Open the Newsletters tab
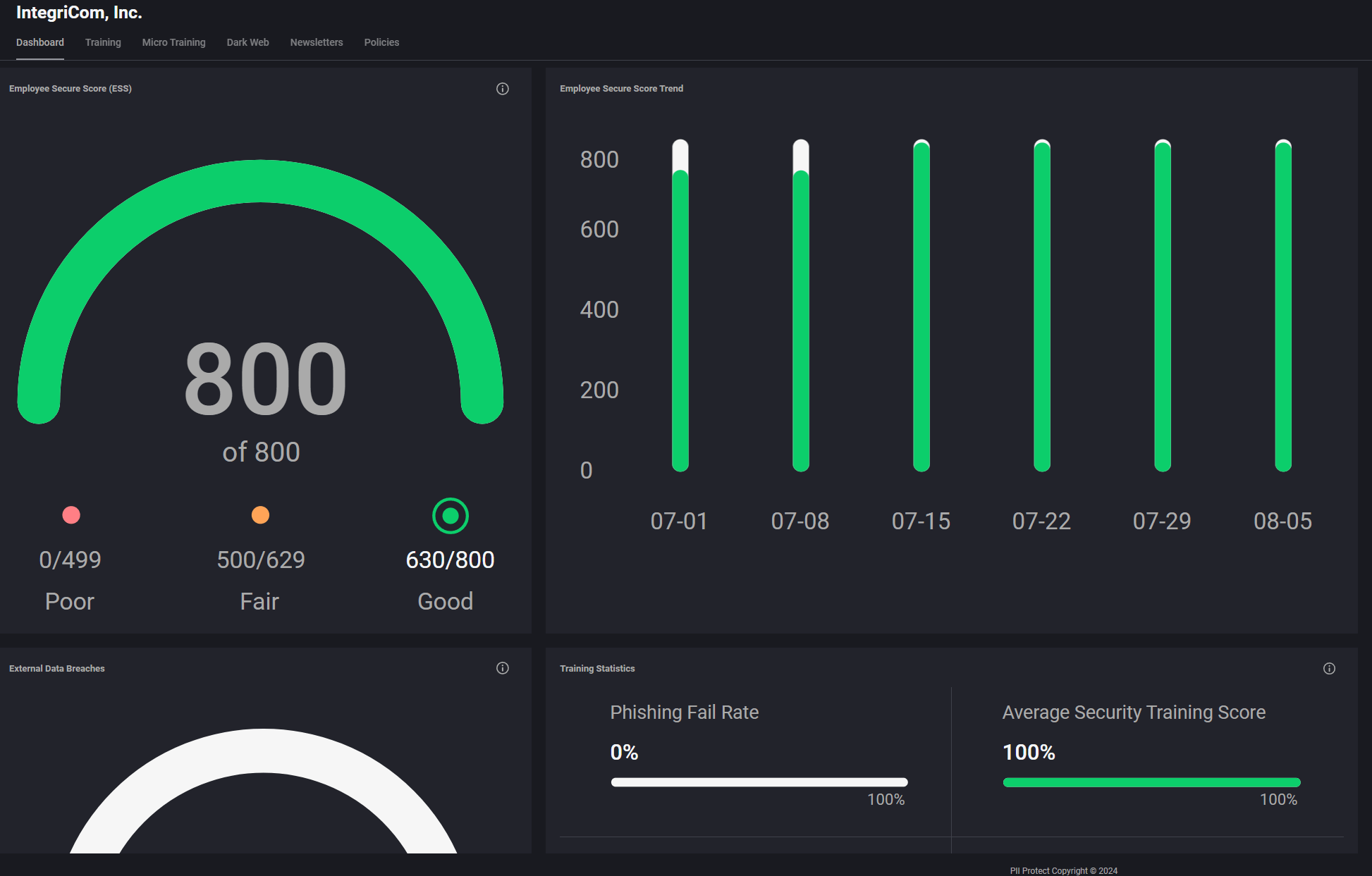 coord(317,42)
